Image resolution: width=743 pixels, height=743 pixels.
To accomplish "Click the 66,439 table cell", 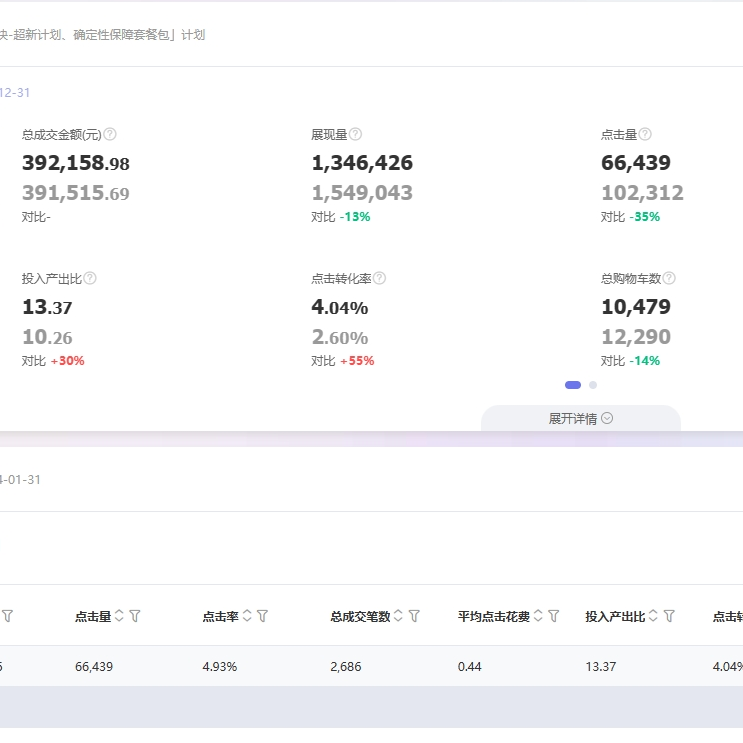I will 94,666.
